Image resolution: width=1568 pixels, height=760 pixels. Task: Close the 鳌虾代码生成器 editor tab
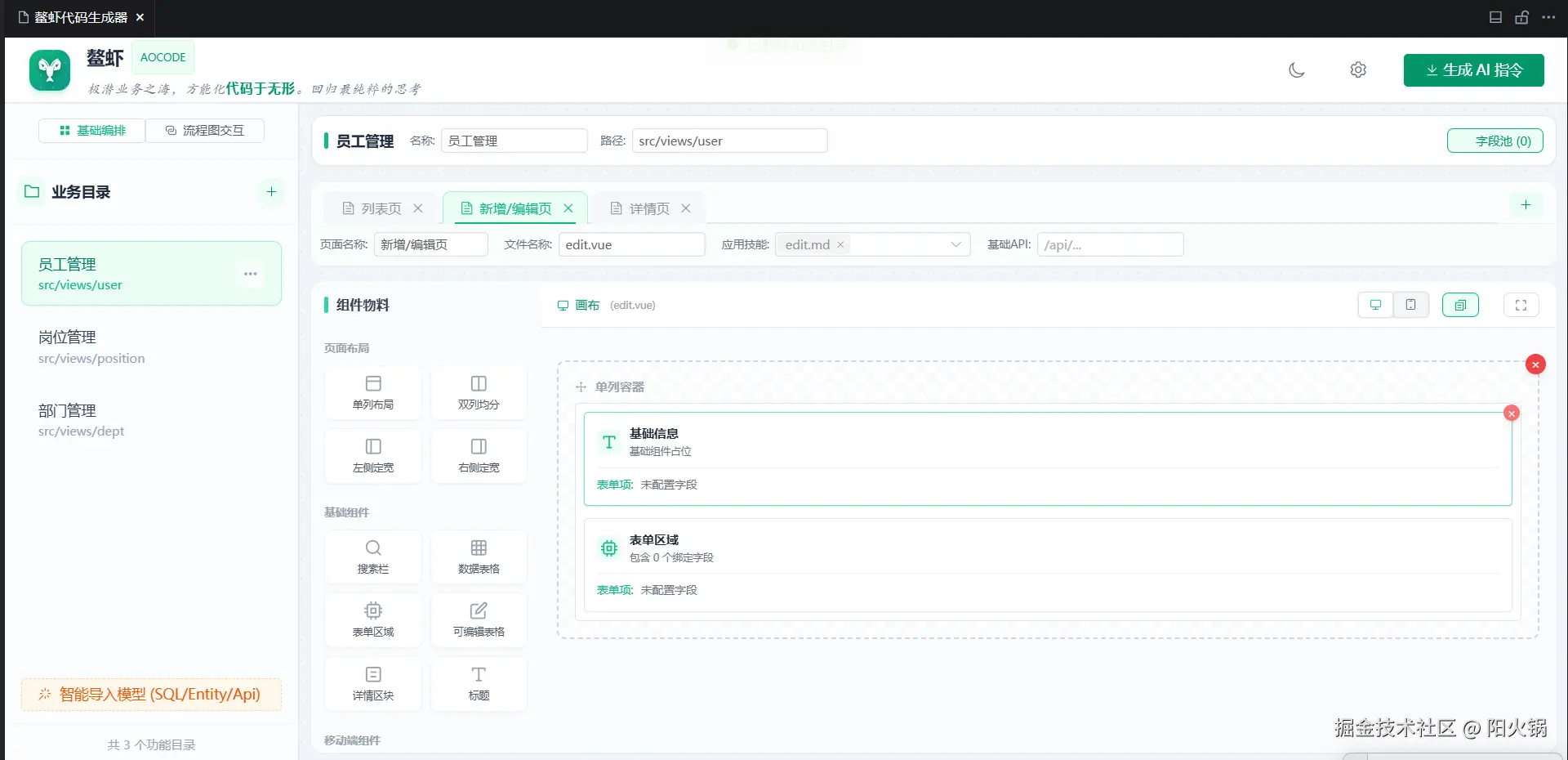(x=140, y=17)
